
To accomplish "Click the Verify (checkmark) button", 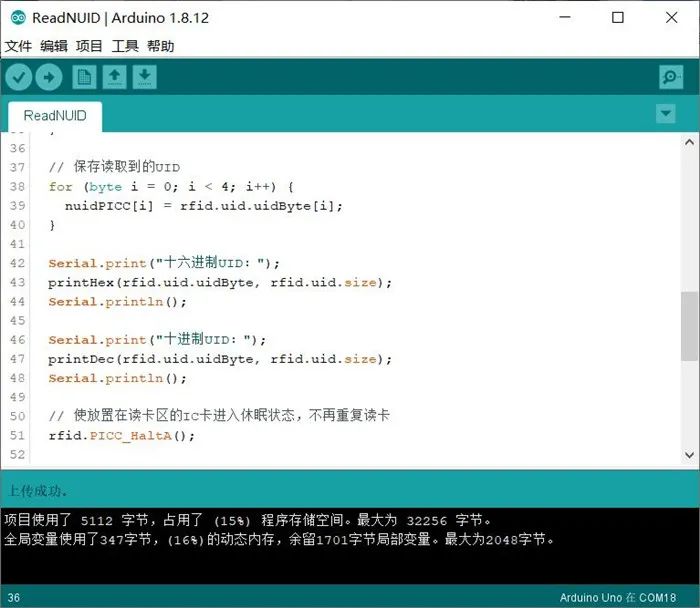I will click(x=18, y=77).
